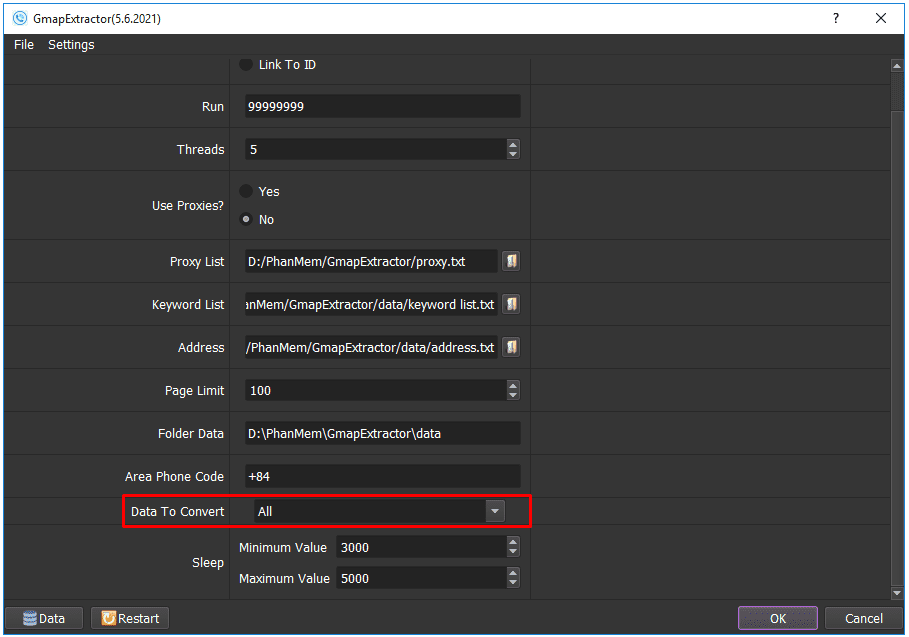Image resolution: width=909 pixels, height=637 pixels.
Task: Click the Run input field
Action: [x=383, y=107]
